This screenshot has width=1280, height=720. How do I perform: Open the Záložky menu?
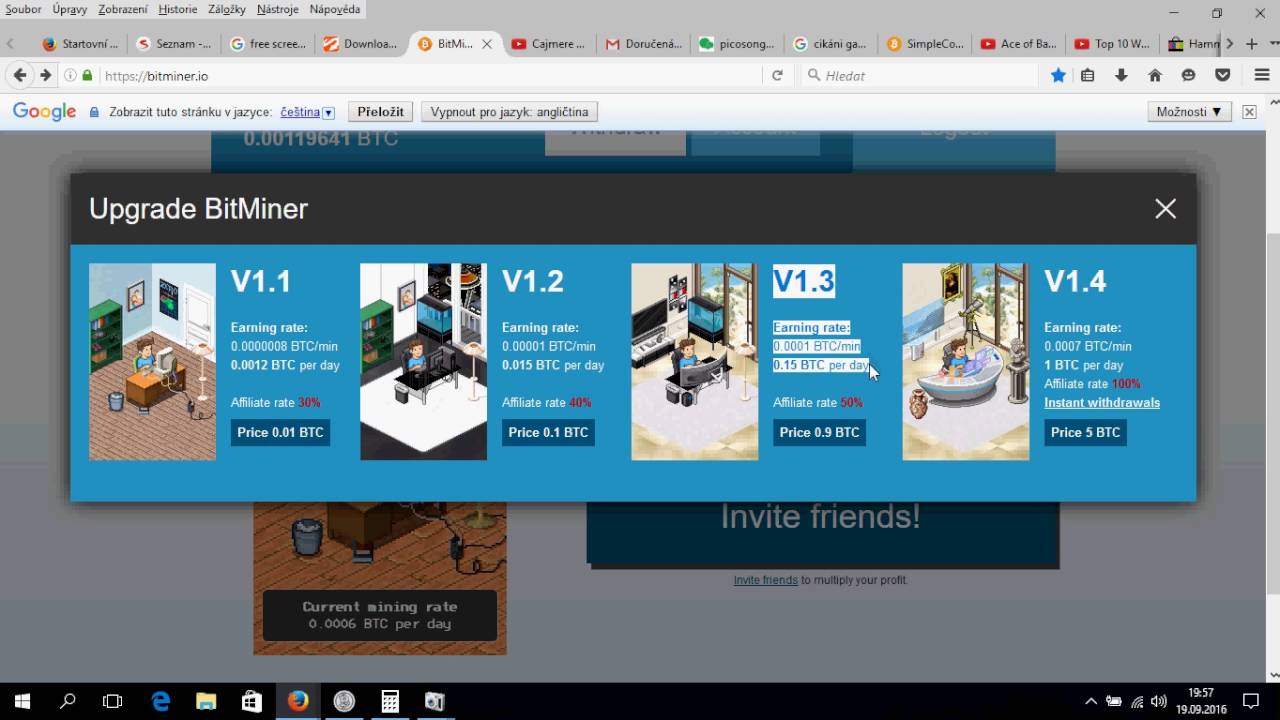[x=228, y=9]
